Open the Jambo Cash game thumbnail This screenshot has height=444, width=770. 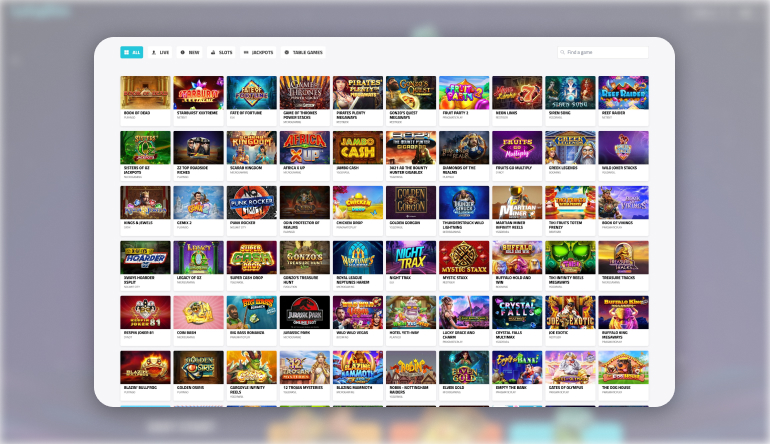pos(358,147)
